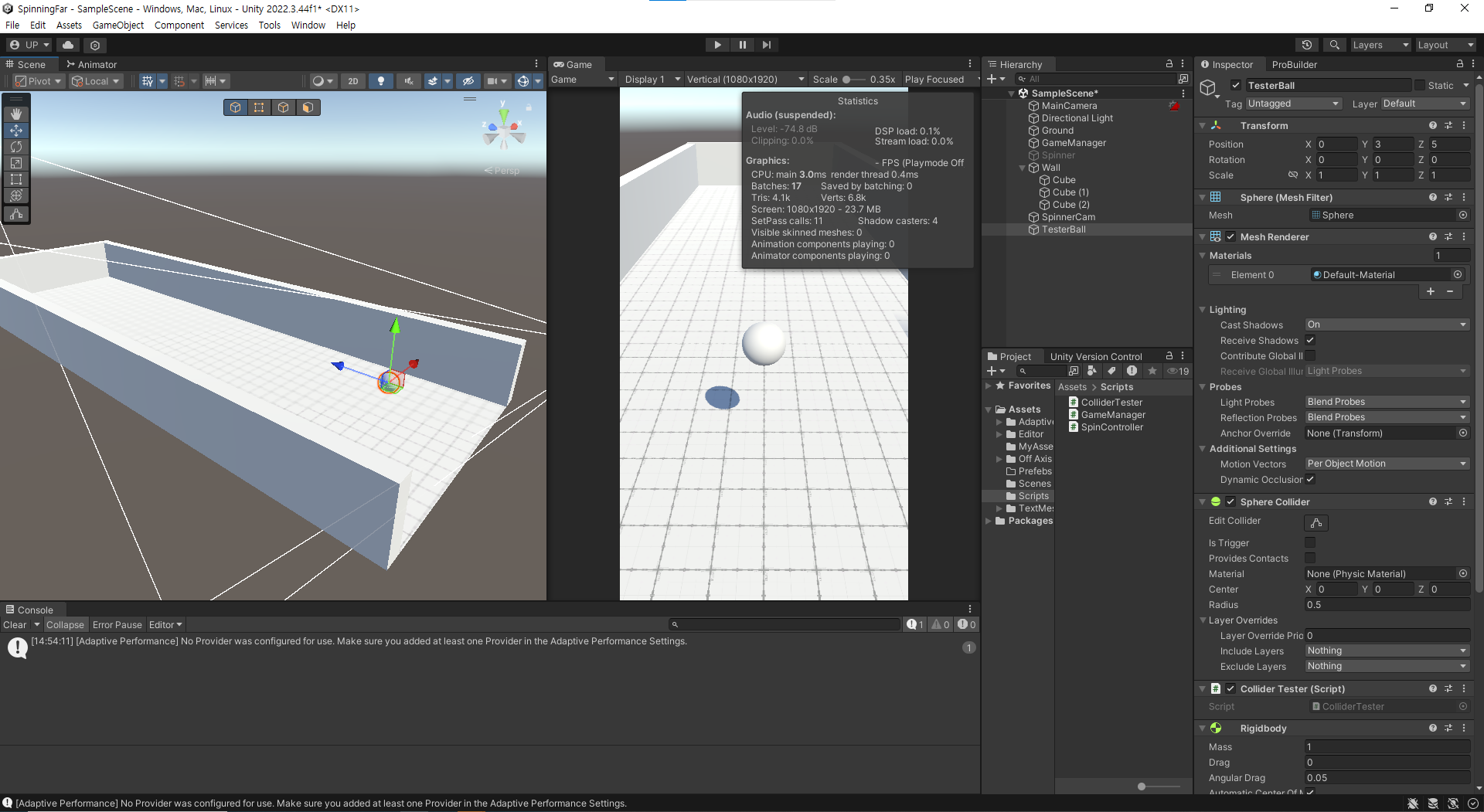Click the Pause button in the top toolbar
1484x812 pixels.
pos(742,45)
